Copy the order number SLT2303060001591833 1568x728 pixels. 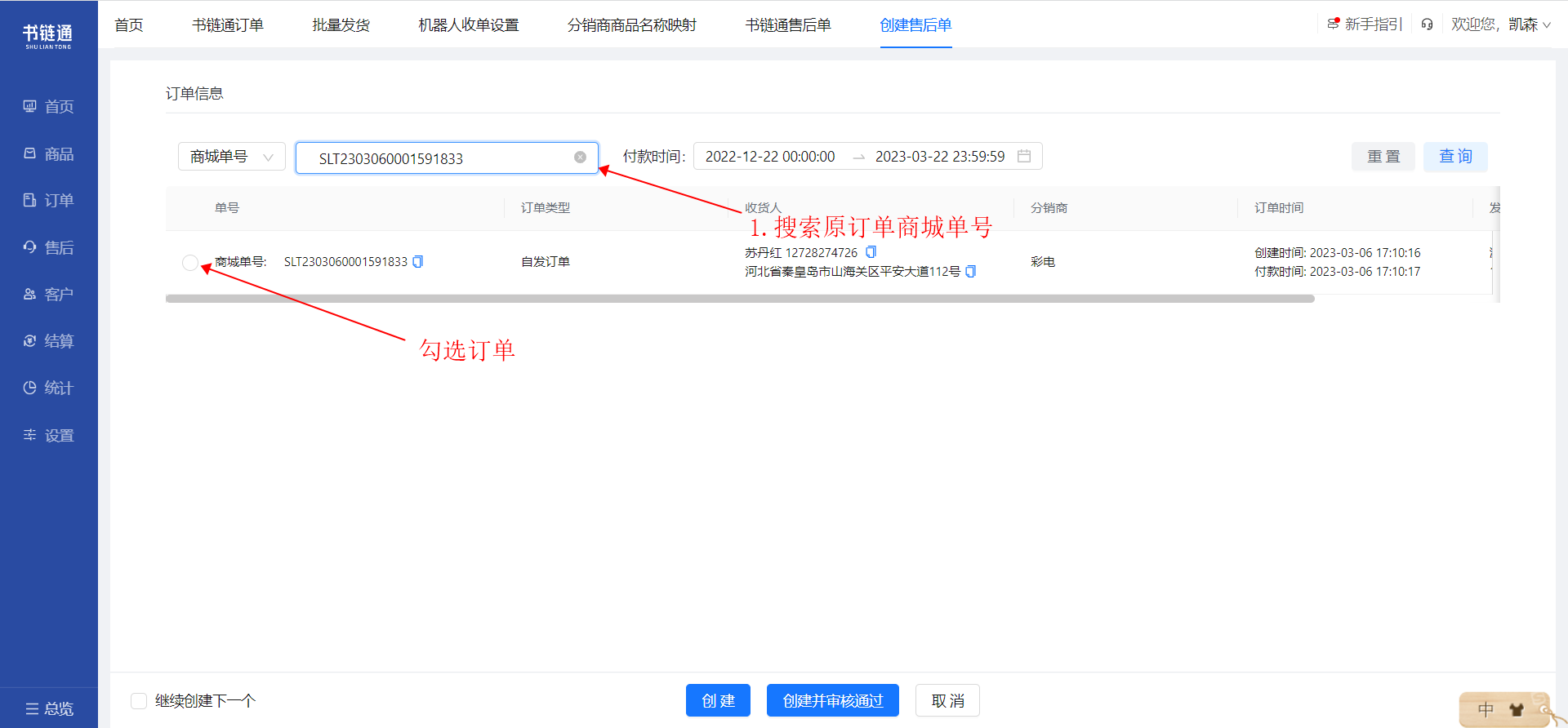click(x=418, y=262)
